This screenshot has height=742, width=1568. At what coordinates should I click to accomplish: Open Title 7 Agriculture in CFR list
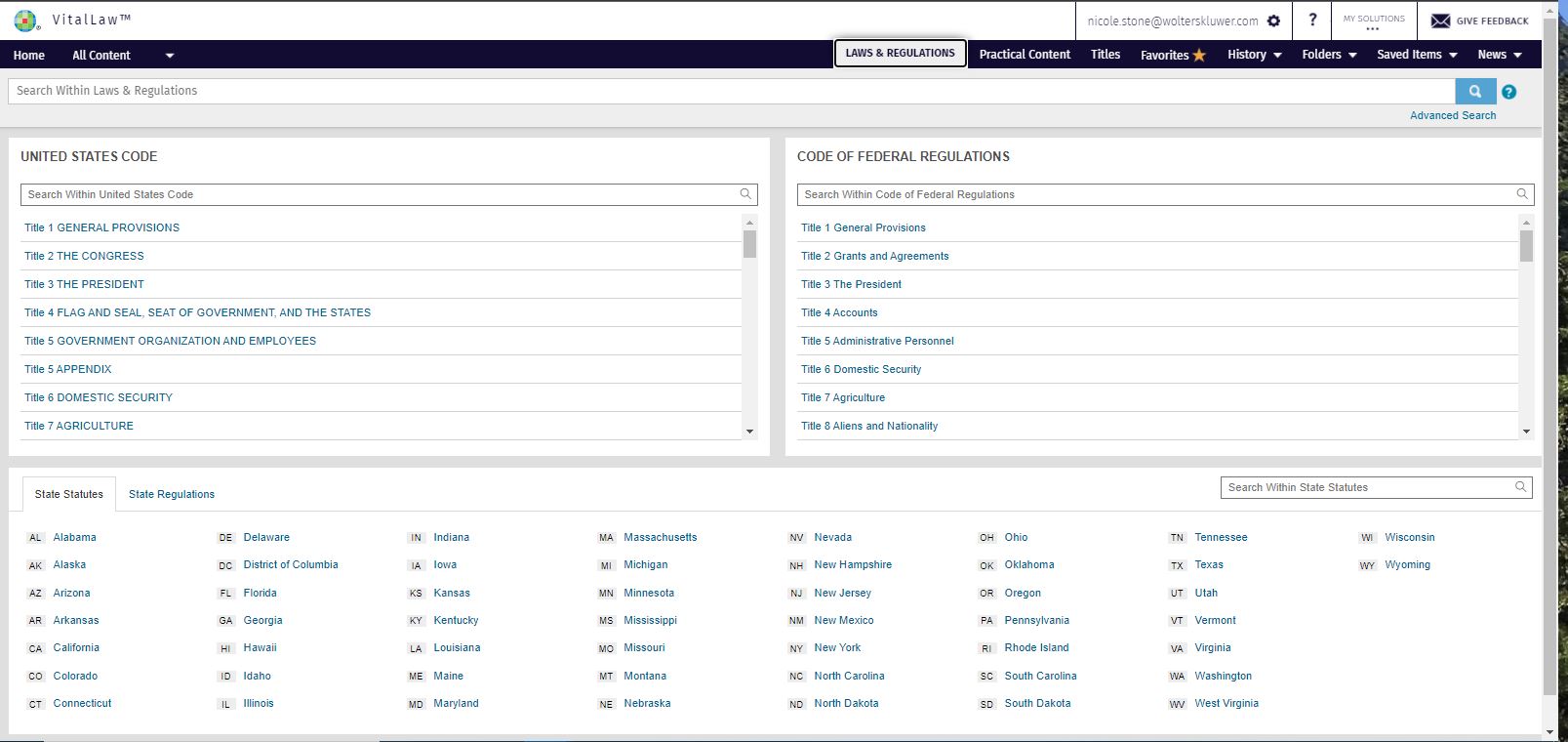(x=843, y=397)
